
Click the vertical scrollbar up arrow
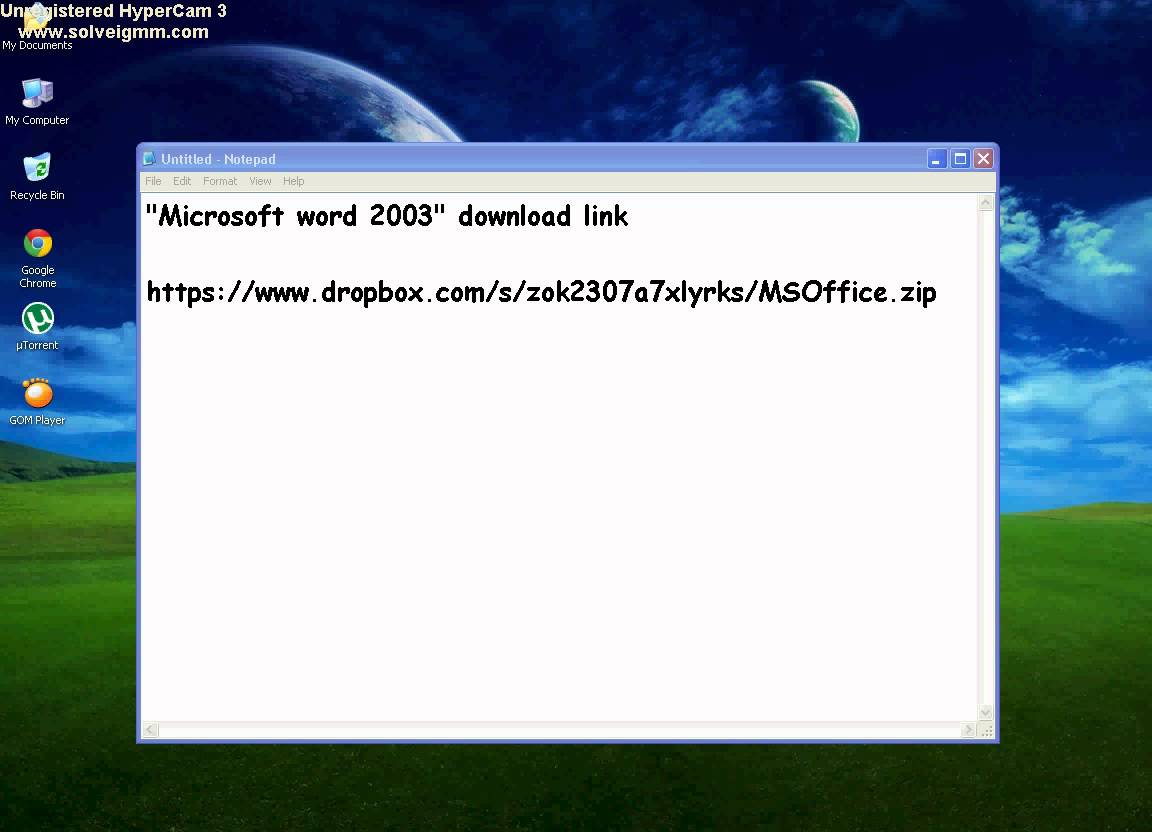pos(986,203)
